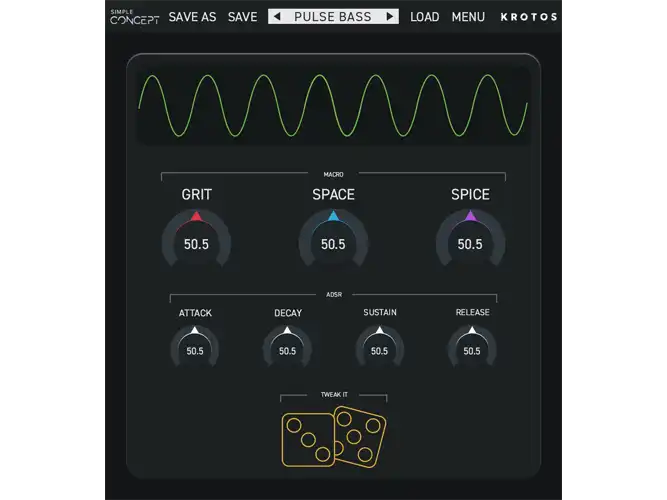Select next preset with right arrow
This screenshot has width=667, height=500.
pos(390,17)
